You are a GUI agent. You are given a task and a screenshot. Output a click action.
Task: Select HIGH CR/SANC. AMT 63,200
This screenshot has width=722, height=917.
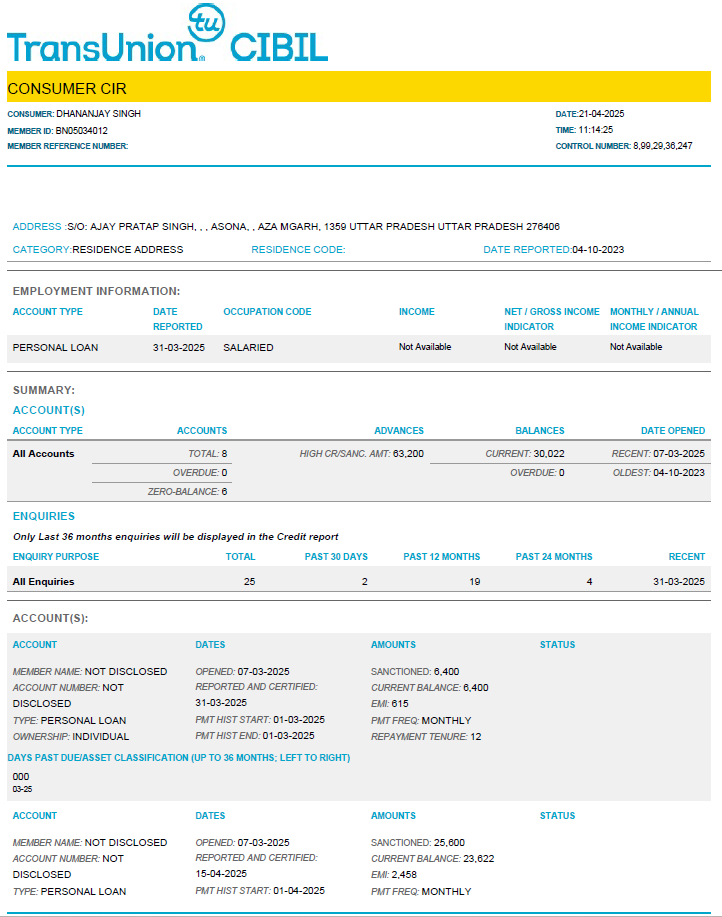pos(361,454)
